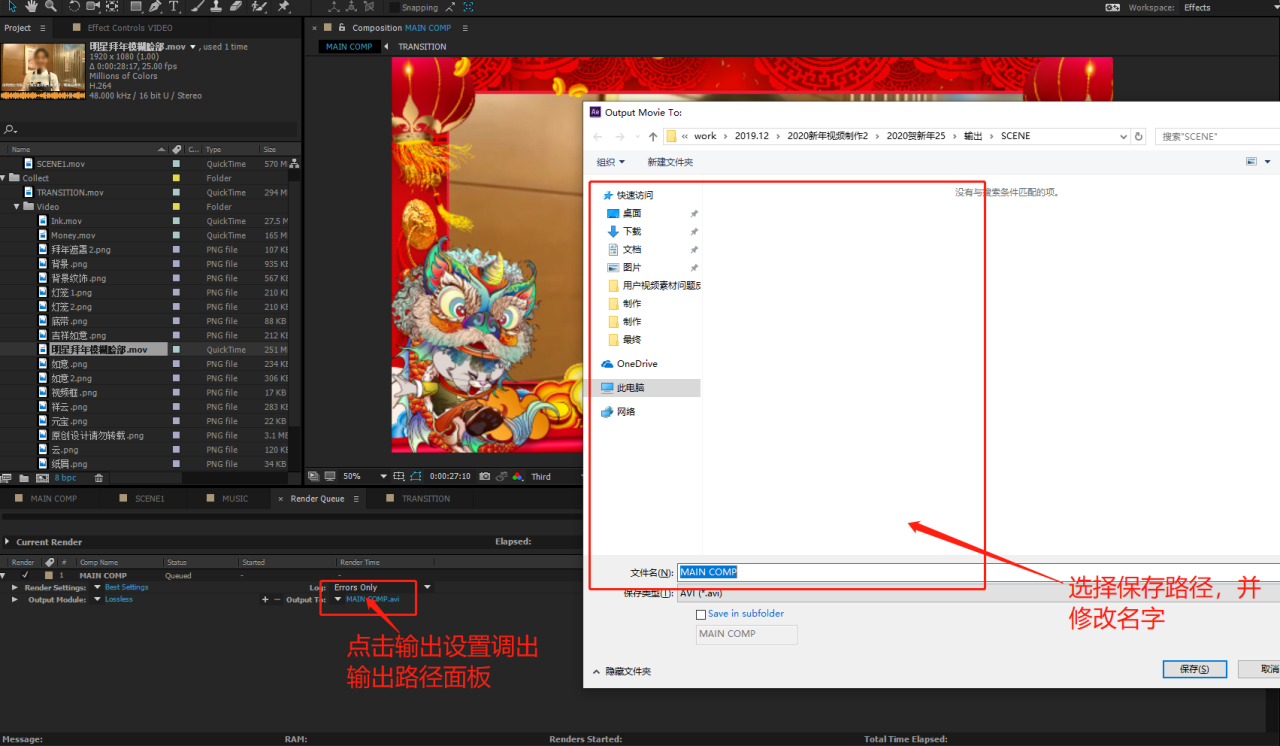Open the 组织 dropdown menu

[x=610, y=161]
